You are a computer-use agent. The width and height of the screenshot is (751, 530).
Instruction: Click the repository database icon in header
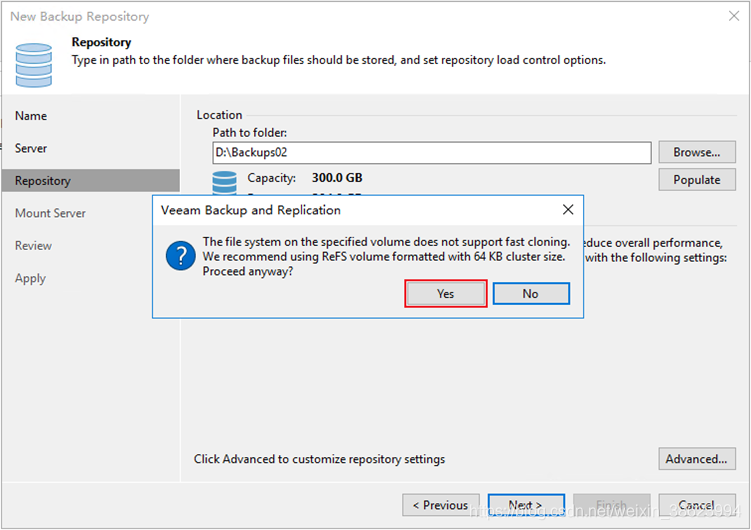coord(34,65)
